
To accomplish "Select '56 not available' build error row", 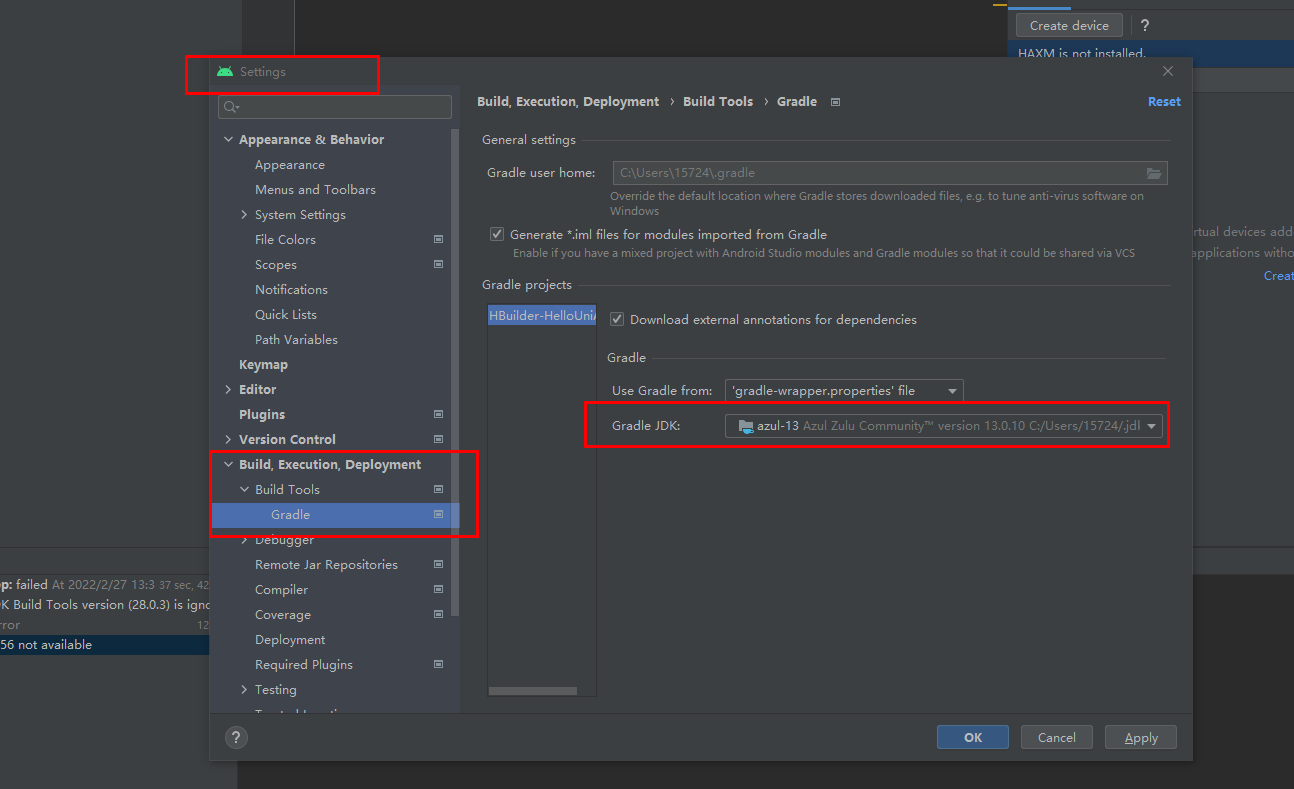I will tap(104, 645).
